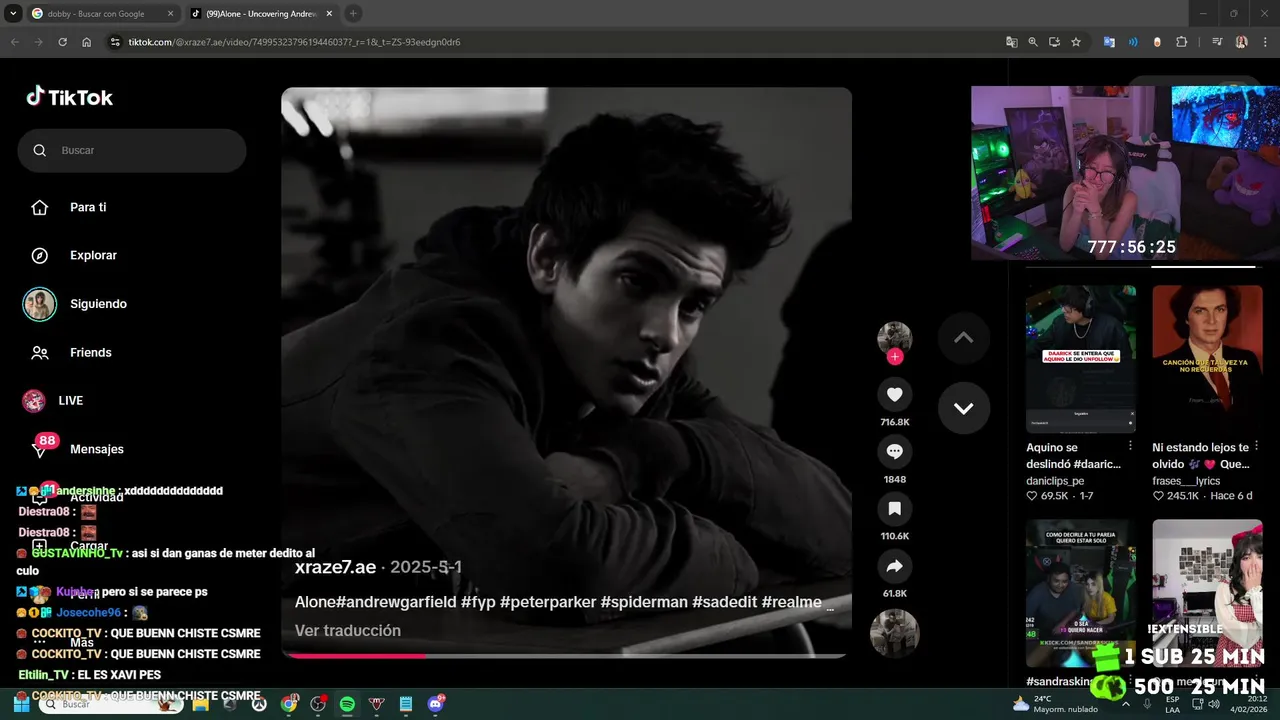Open Chrome from the taskbar
Screen dimensions: 1280x720
289,704
